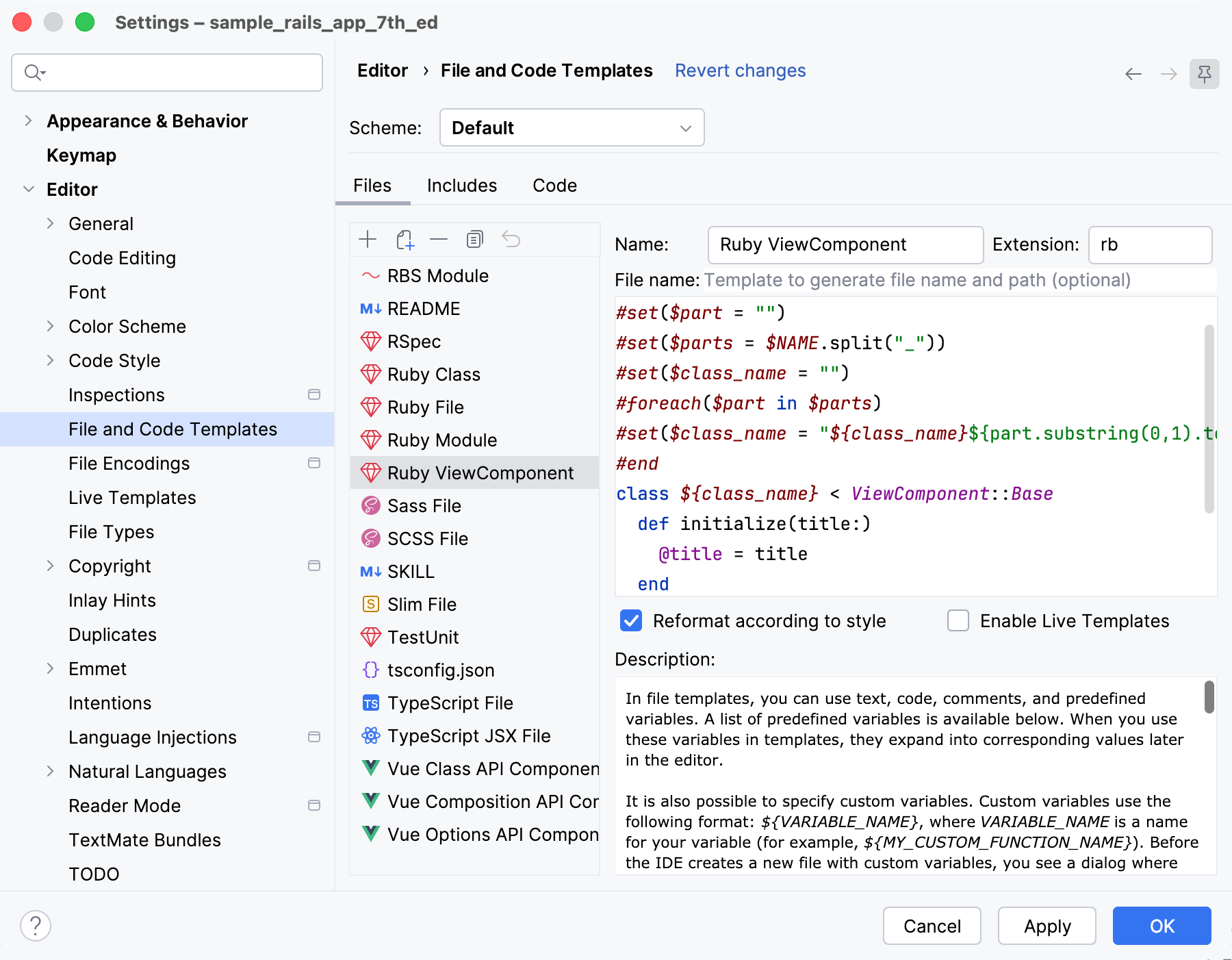The height and width of the screenshot is (960, 1232).
Task: Click the TypeScript JSX File React icon
Action: coord(370,736)
